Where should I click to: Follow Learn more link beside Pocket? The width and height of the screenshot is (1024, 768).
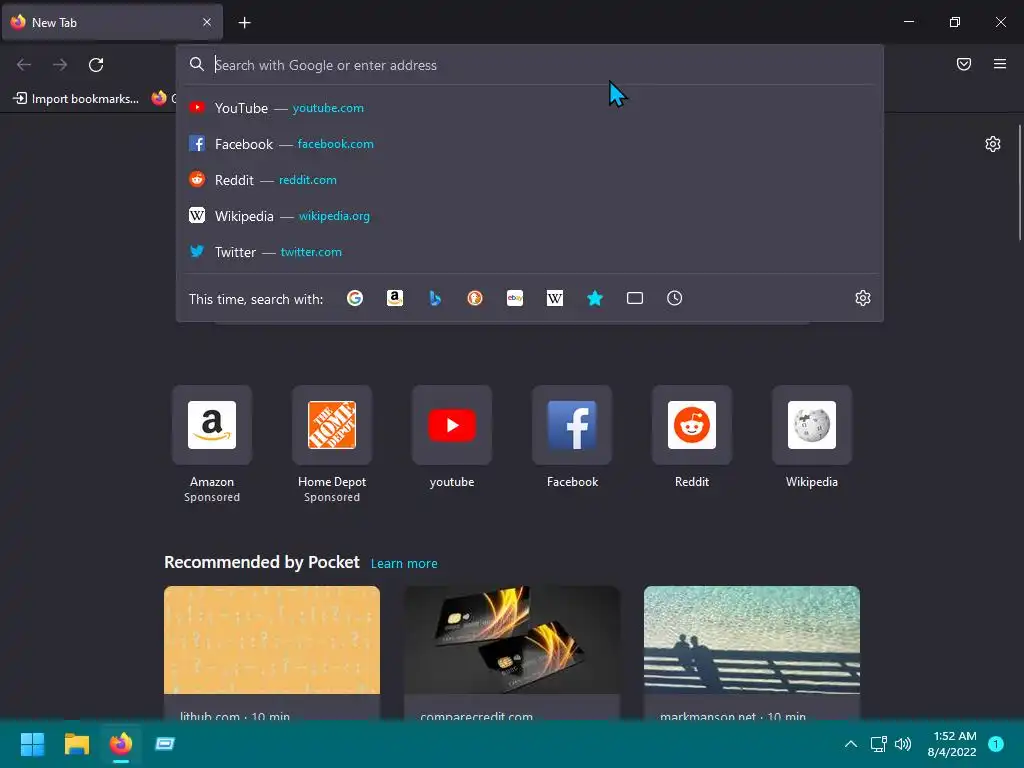404,564
